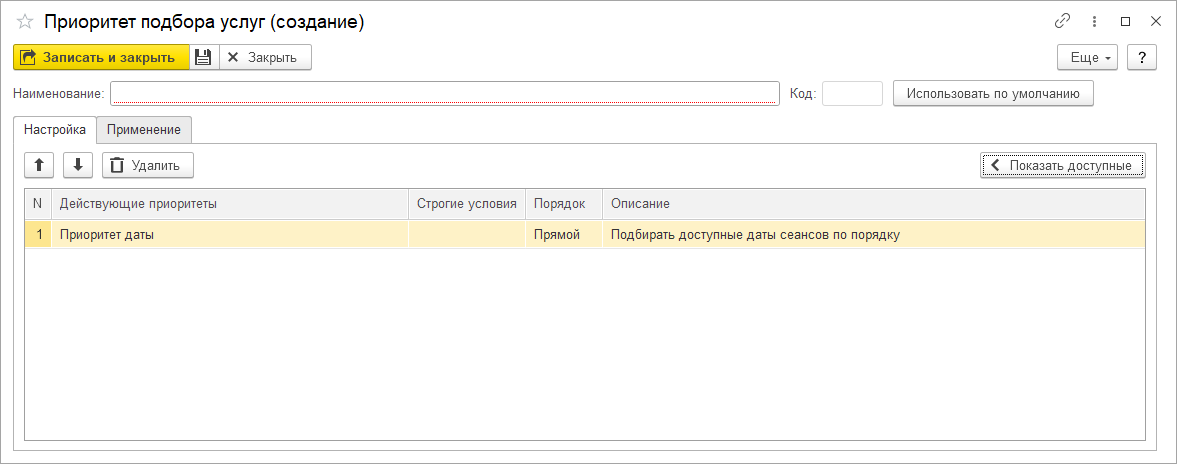Open the three-dot window menu
Image resolution: width=1177 pixels, height=464 pixels.
point(1095,22)
